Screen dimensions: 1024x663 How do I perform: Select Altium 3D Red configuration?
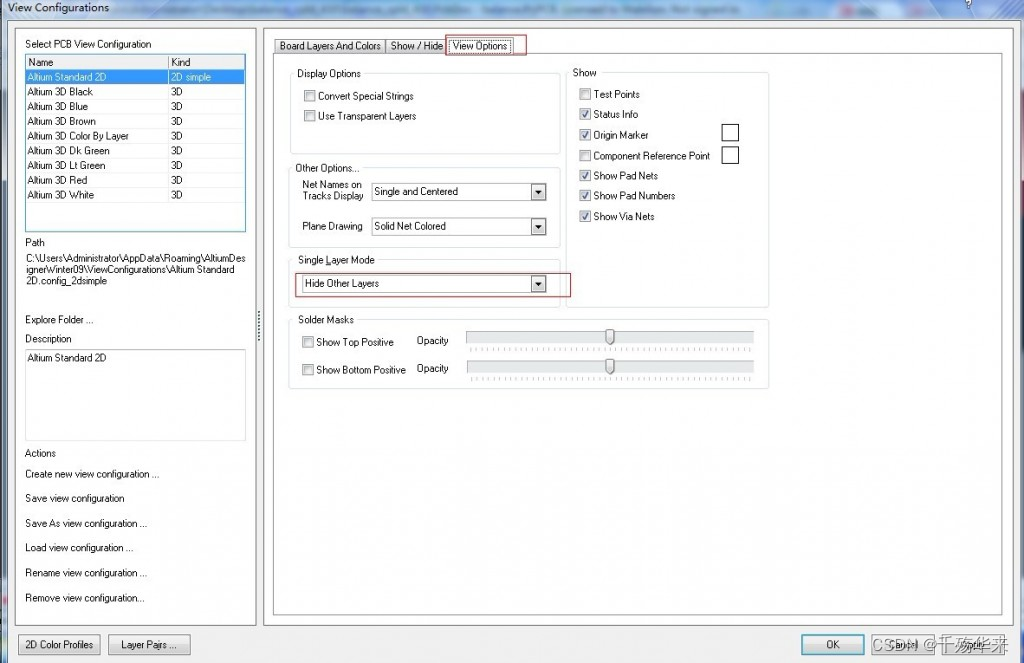pyautogui.click(x=135, y=180)
